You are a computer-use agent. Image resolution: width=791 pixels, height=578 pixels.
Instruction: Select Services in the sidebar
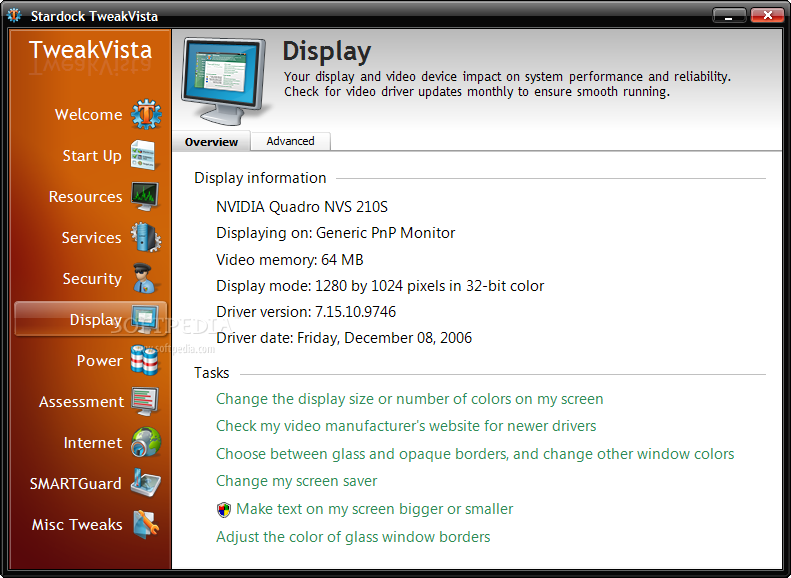pyautogui.click(x=91, y=238)
